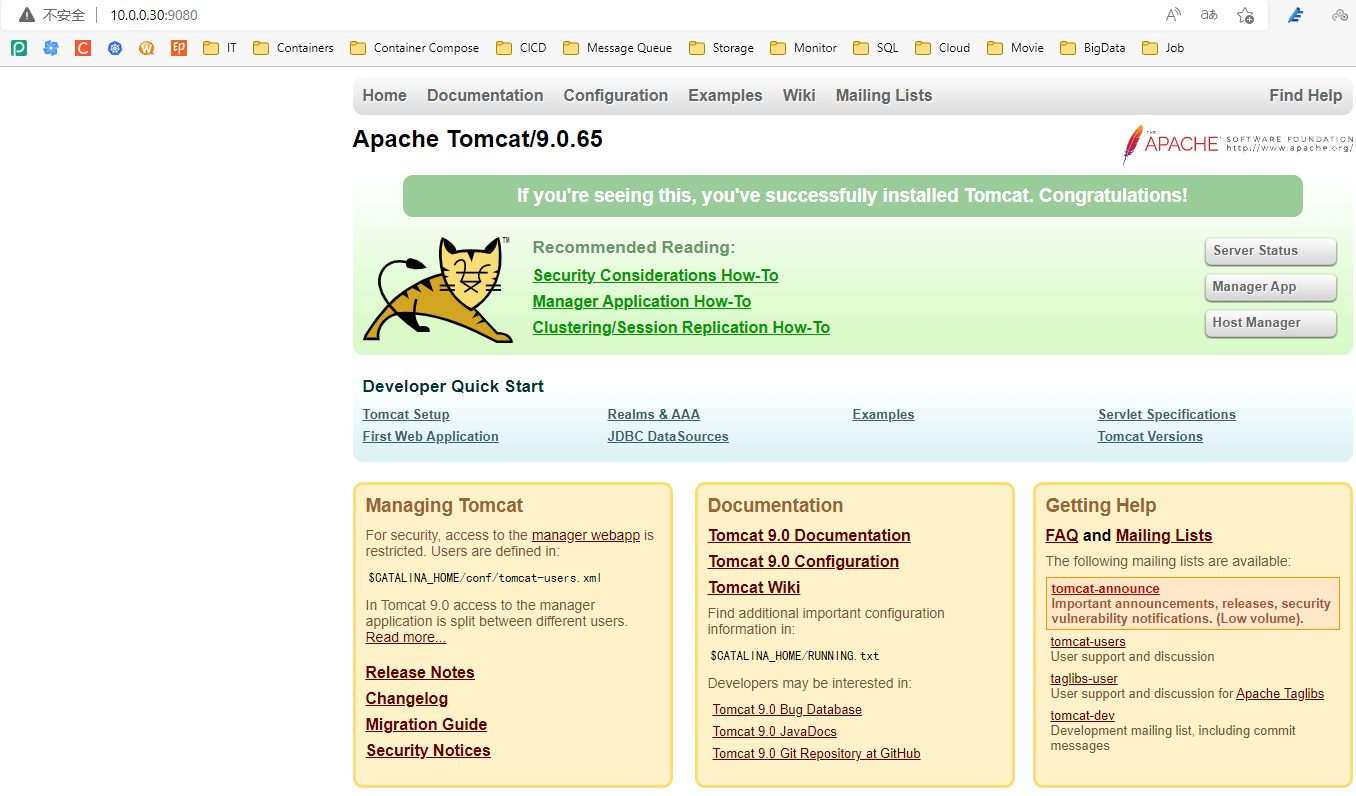Open the tomcat-announce mailing list link
This screenshot has width=1356, height=796.
tap(1105, 589)
